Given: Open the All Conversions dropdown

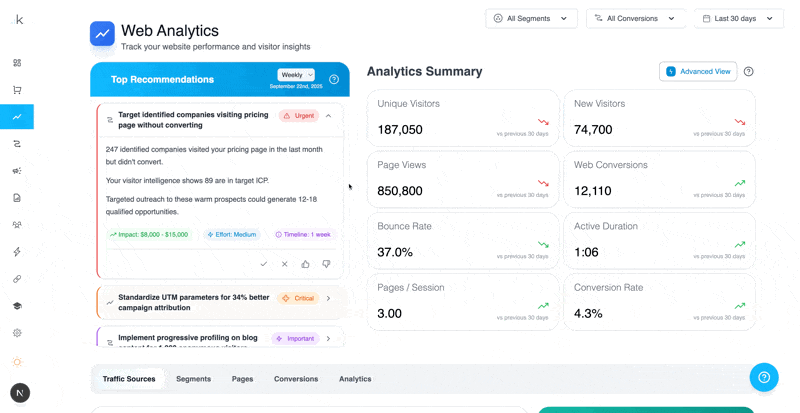Looking at the screenshot, I should pyautogui.click(x=635, y=19).
